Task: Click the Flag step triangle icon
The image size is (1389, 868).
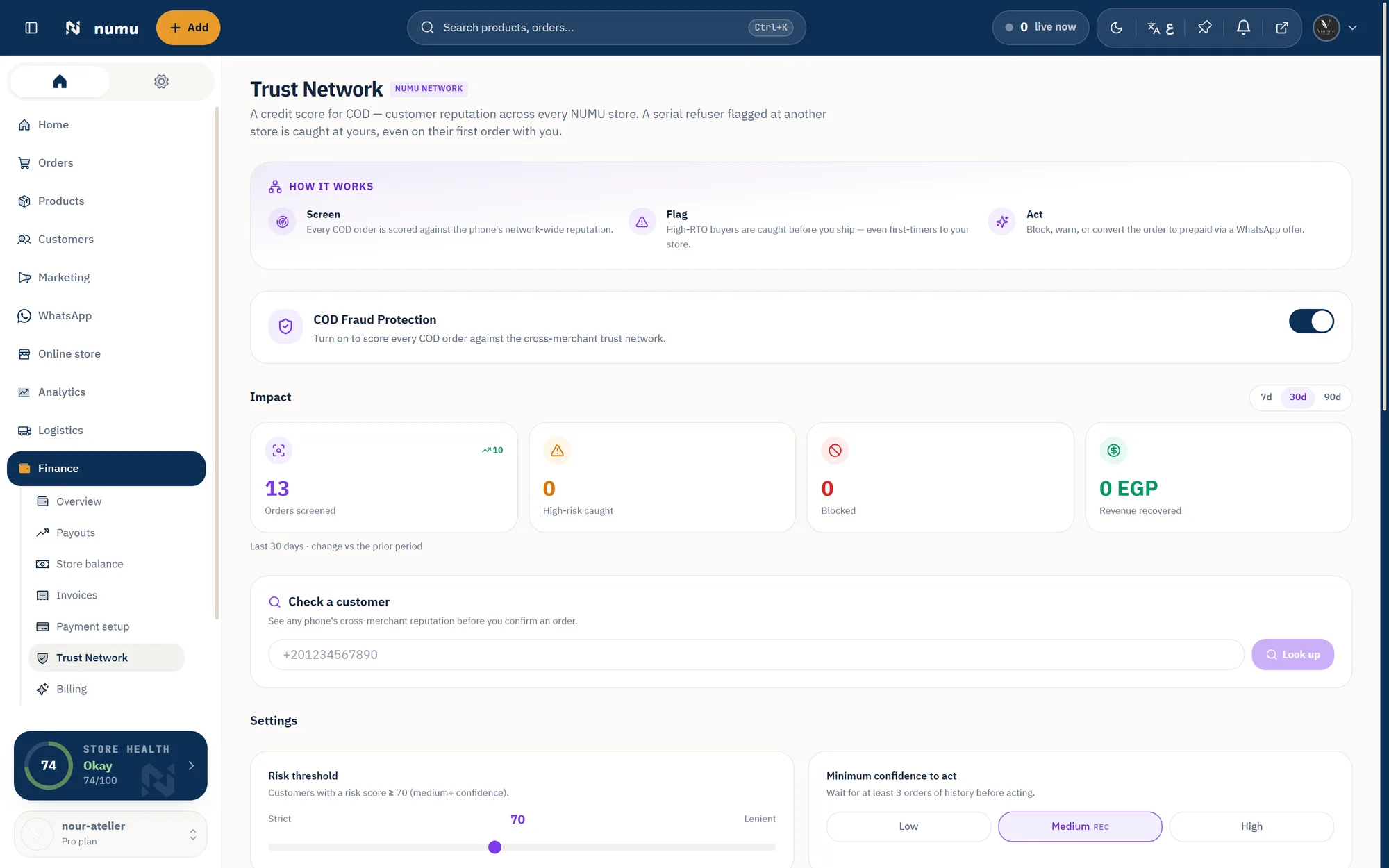Action: [642, 222]
